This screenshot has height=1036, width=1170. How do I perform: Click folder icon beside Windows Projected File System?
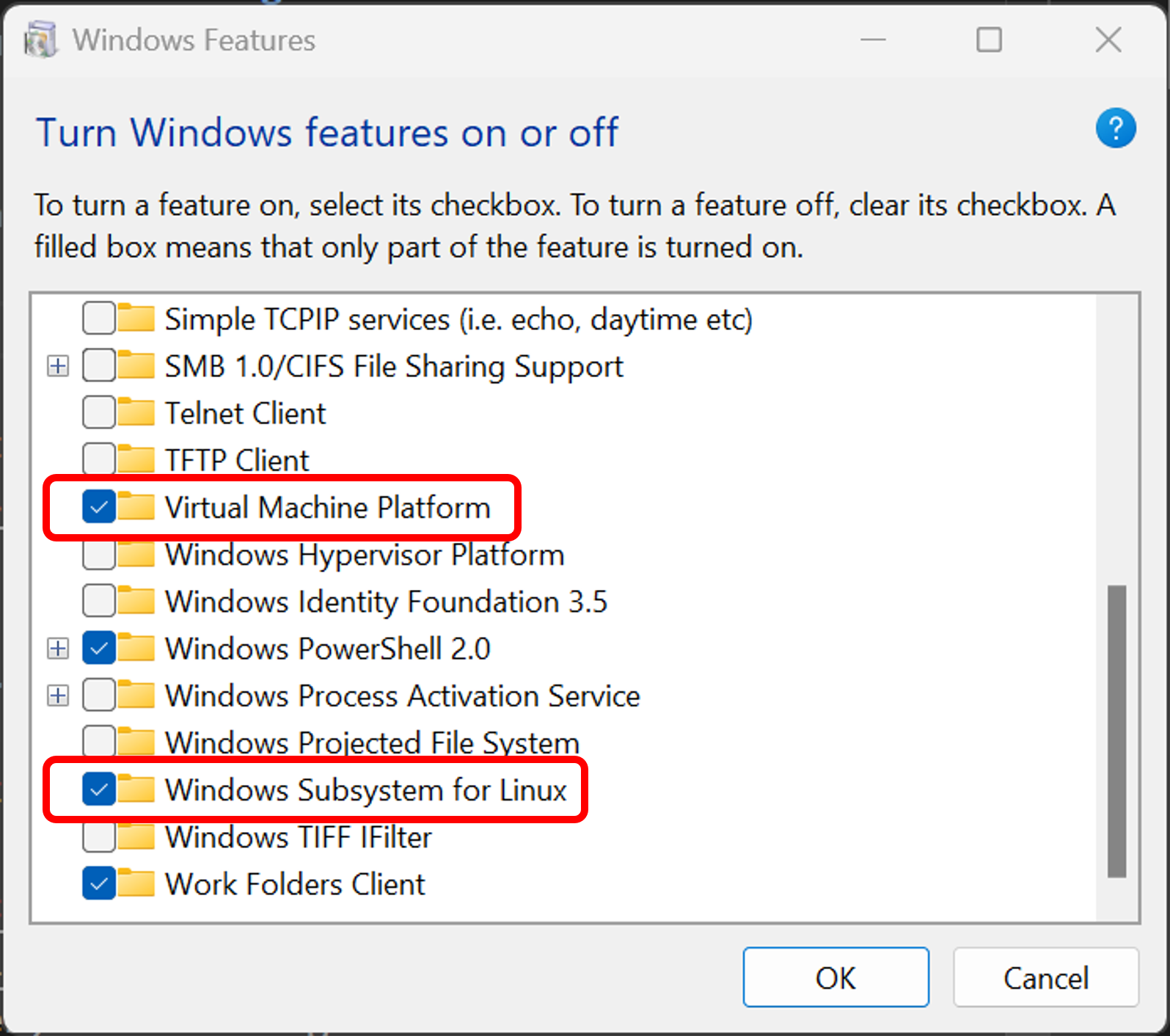point(136,742)
